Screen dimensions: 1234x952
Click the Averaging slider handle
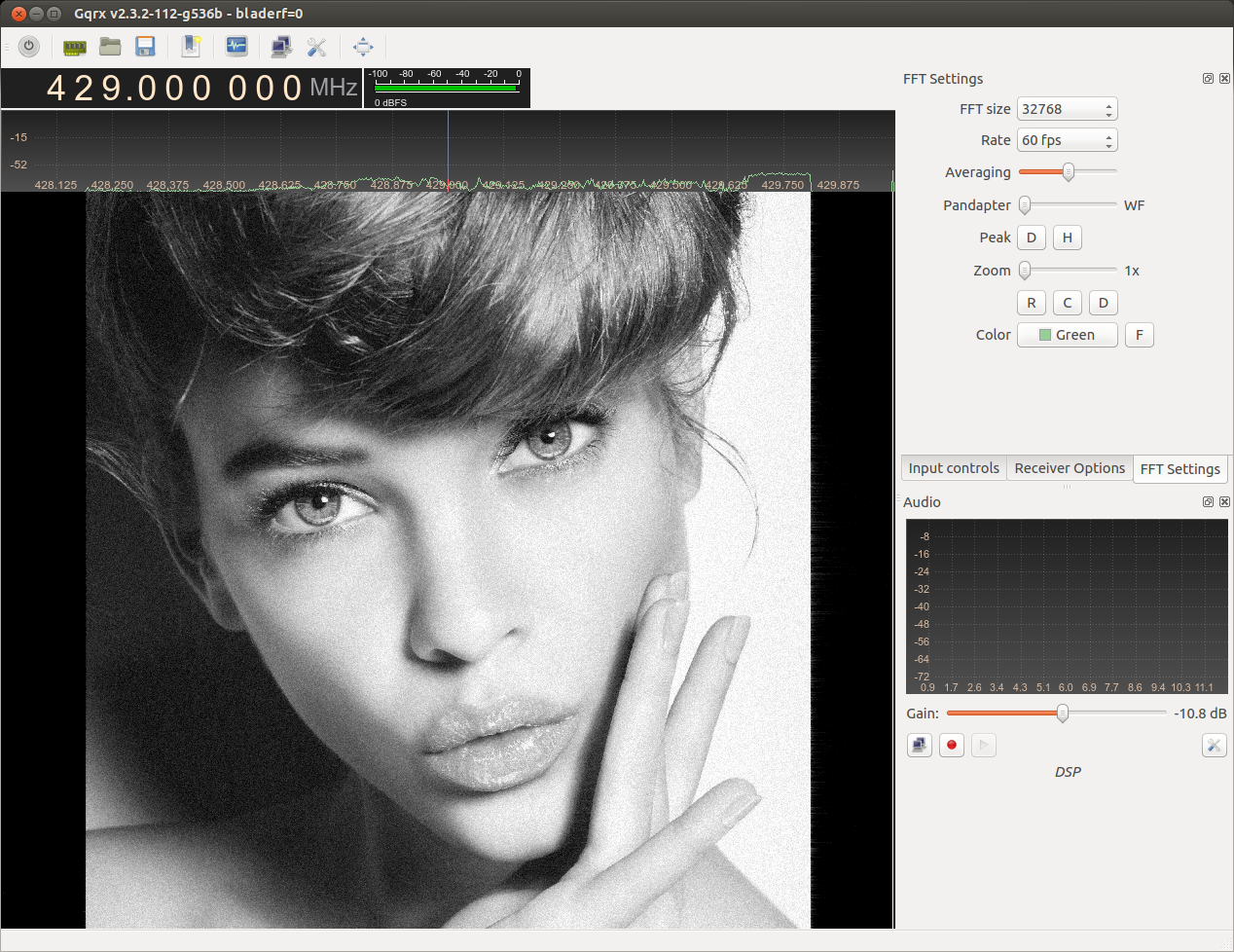[1068, 172]
